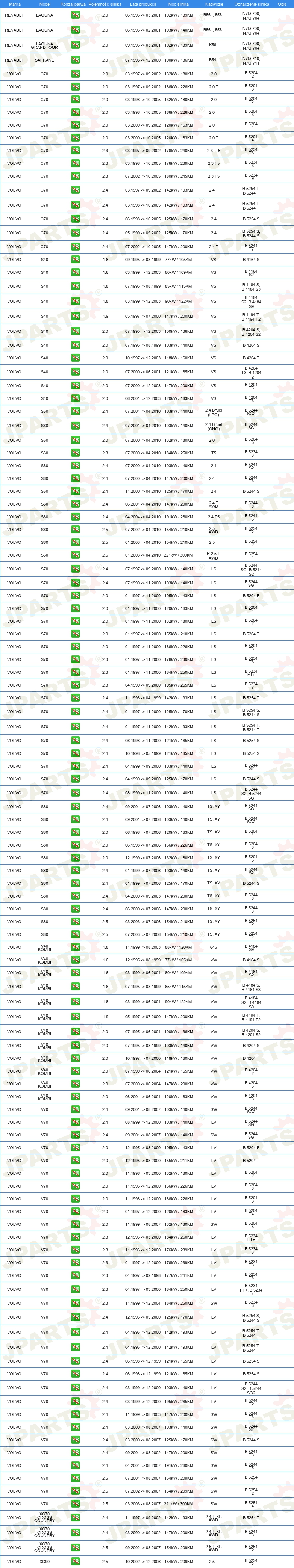The image size is (294, 1568).
Task: Click the fuel icon for S60 191kW / 260KM
Action: click(x=75, y=517)
